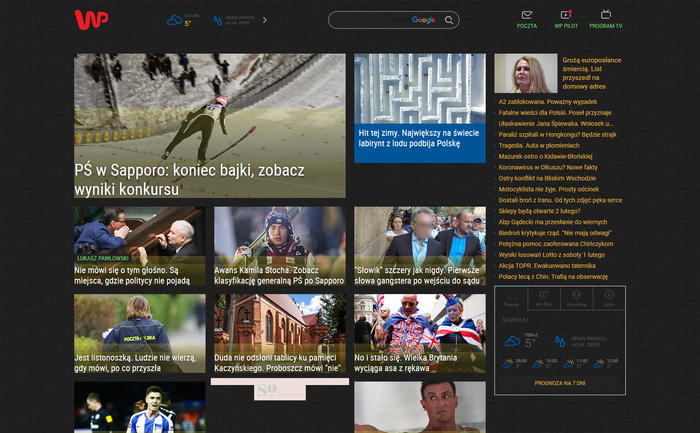Open 'Akcja TOPR. Ewakuowano taternika' link
The image size is (700, 433).
pyautogui.click(x=547, y=266)
